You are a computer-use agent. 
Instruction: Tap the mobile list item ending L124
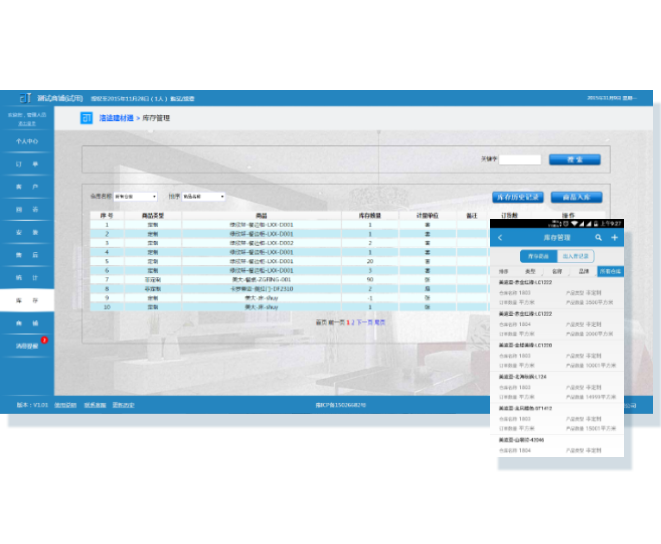click(557, 387)
